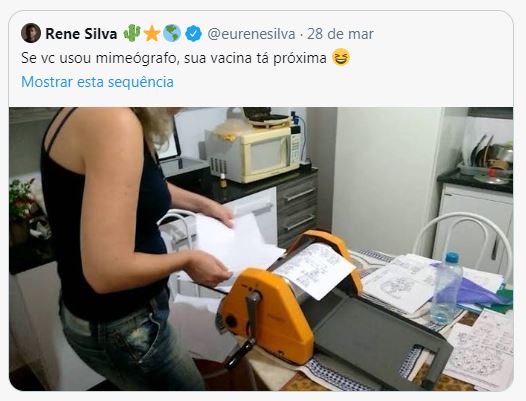
Task: Click the tweet text about mimeógrafo
Action: [x=174, y=58]
